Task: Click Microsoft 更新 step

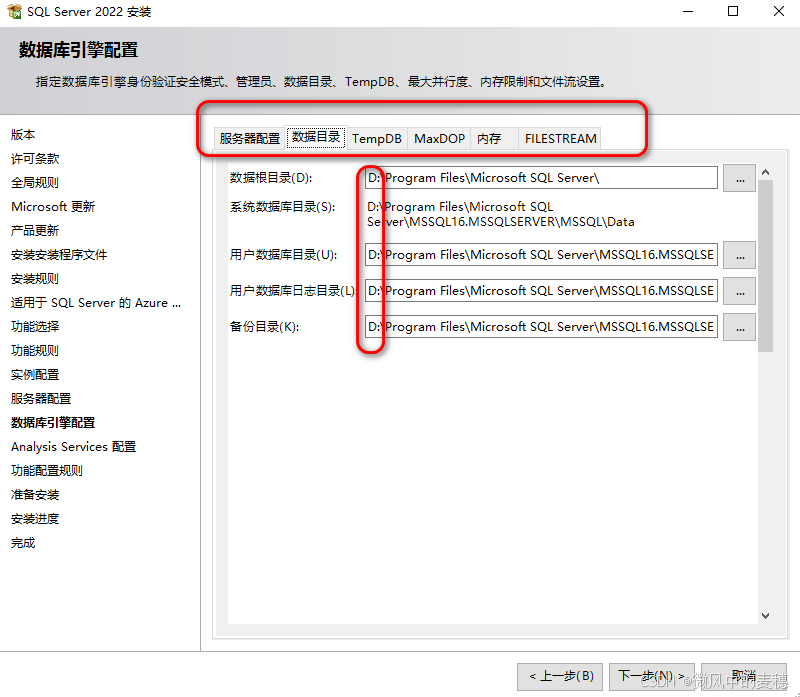Action: pos(53,207)
